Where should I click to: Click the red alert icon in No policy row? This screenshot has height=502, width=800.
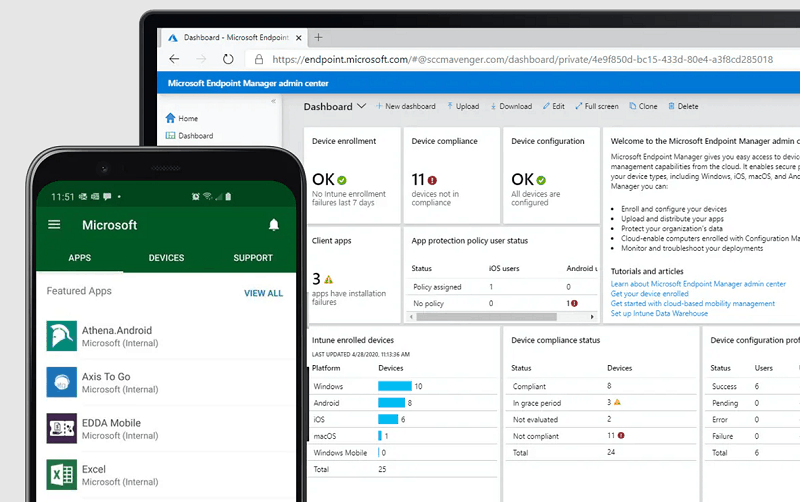574,303
